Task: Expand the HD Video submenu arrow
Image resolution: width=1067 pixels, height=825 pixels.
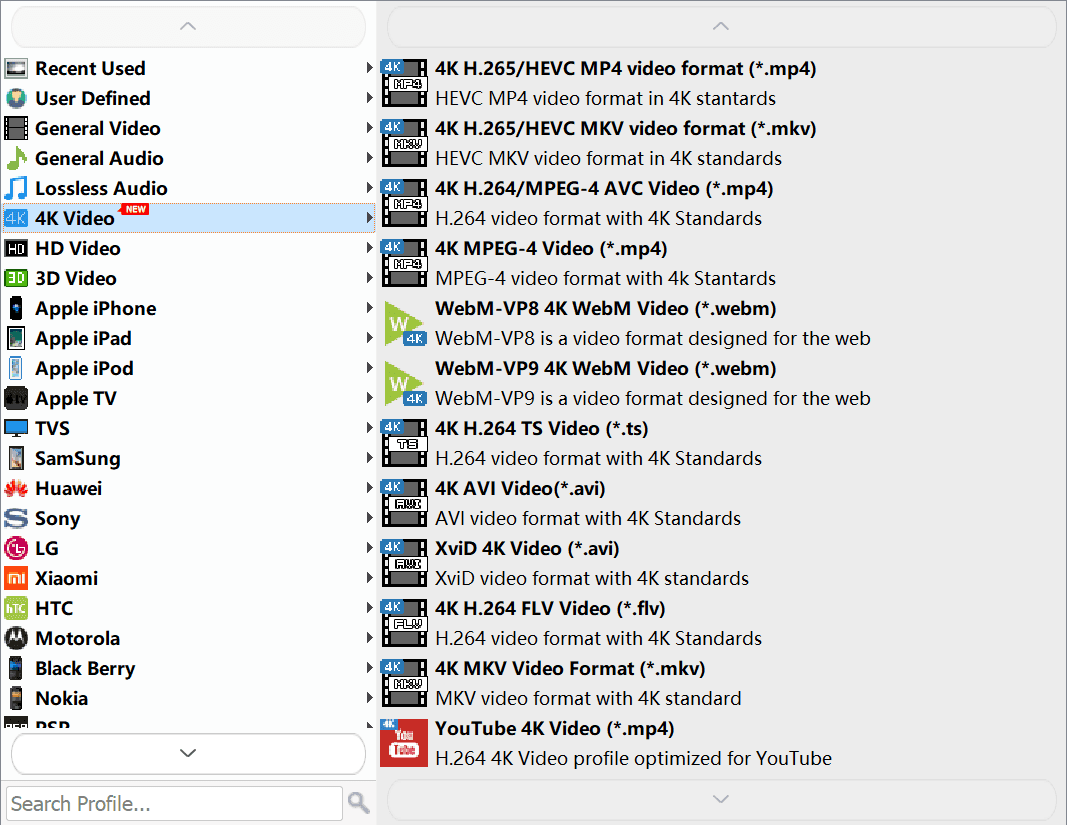Action: point(370,248)
